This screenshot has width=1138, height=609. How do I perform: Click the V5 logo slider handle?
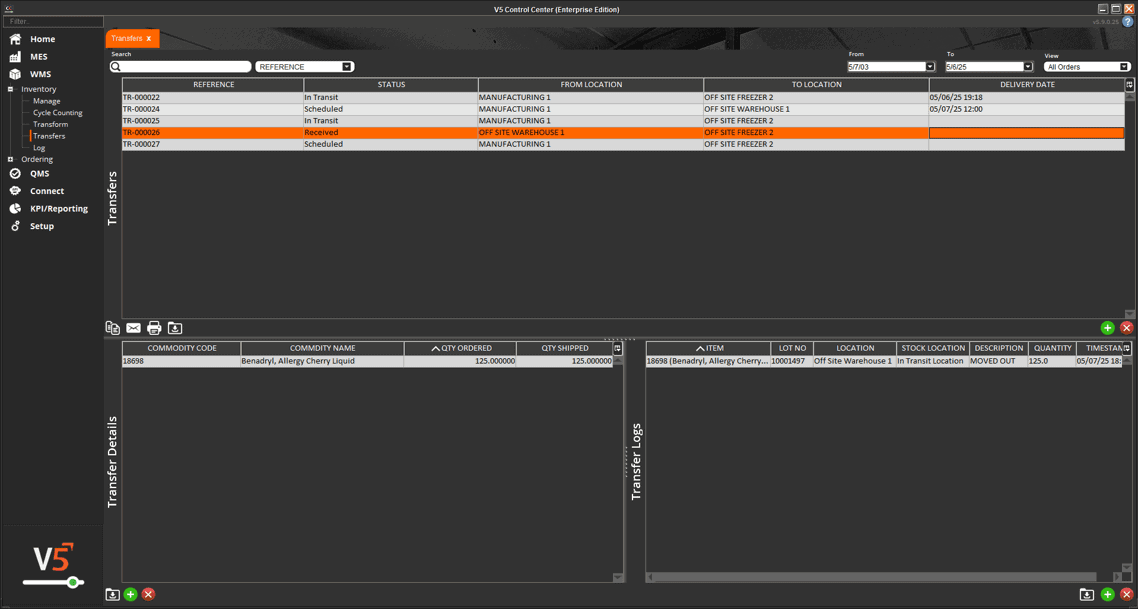[x=73, y=582]
